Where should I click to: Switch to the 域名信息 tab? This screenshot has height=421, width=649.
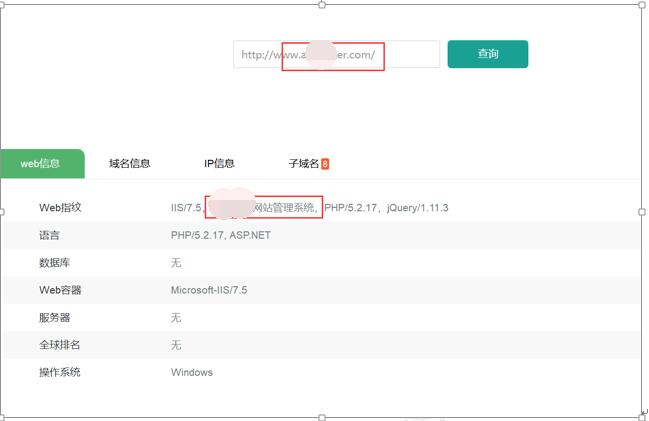[130, 164]
